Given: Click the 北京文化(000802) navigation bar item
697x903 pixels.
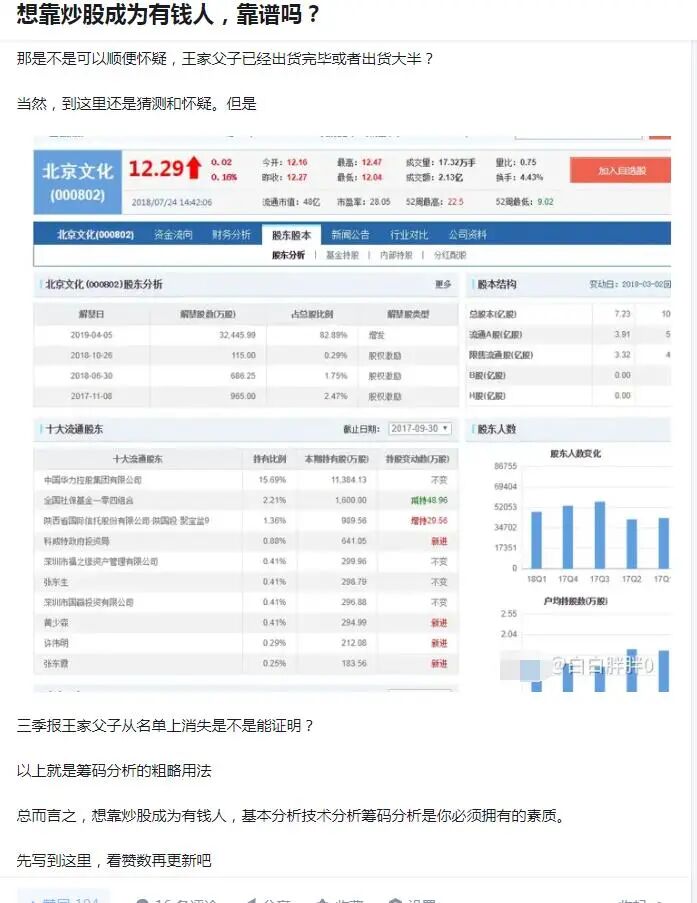Looking at the screenshot, I should [x=95, y=234].
